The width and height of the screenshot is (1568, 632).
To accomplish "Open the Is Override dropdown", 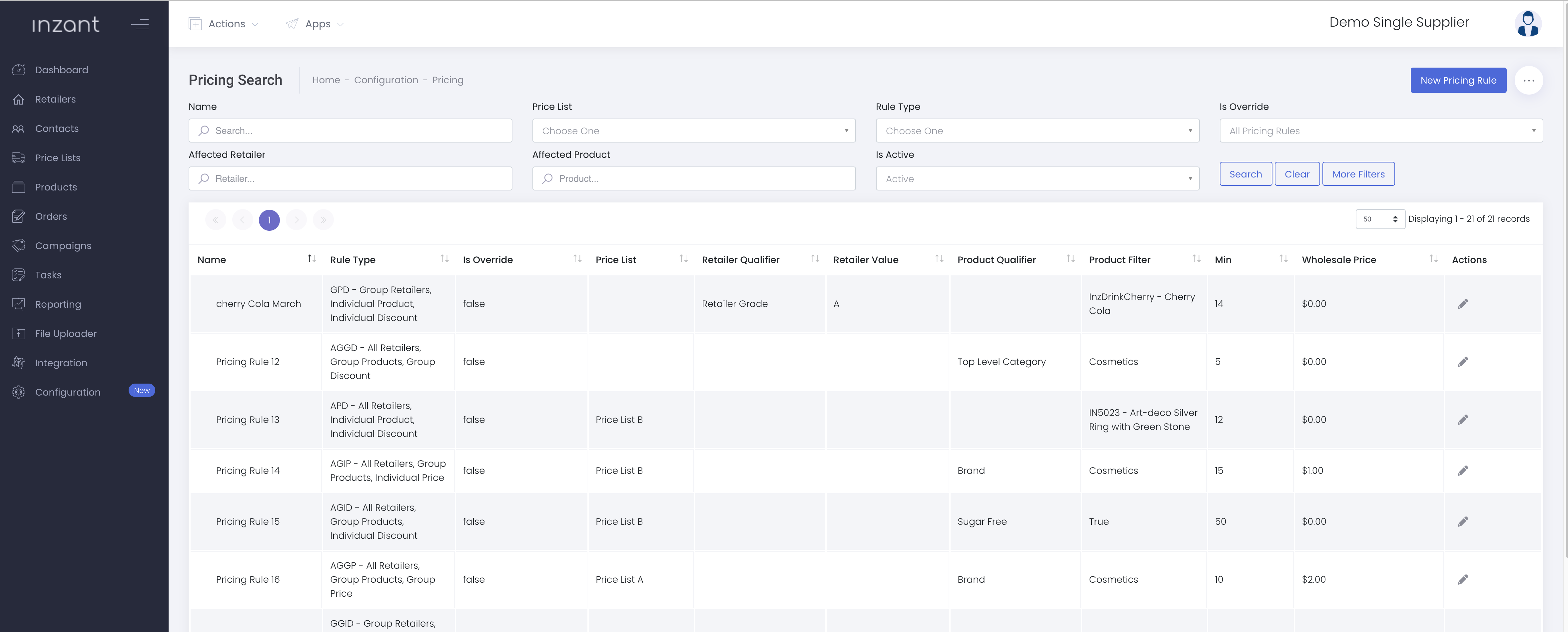I will [x=1380, y=131].
